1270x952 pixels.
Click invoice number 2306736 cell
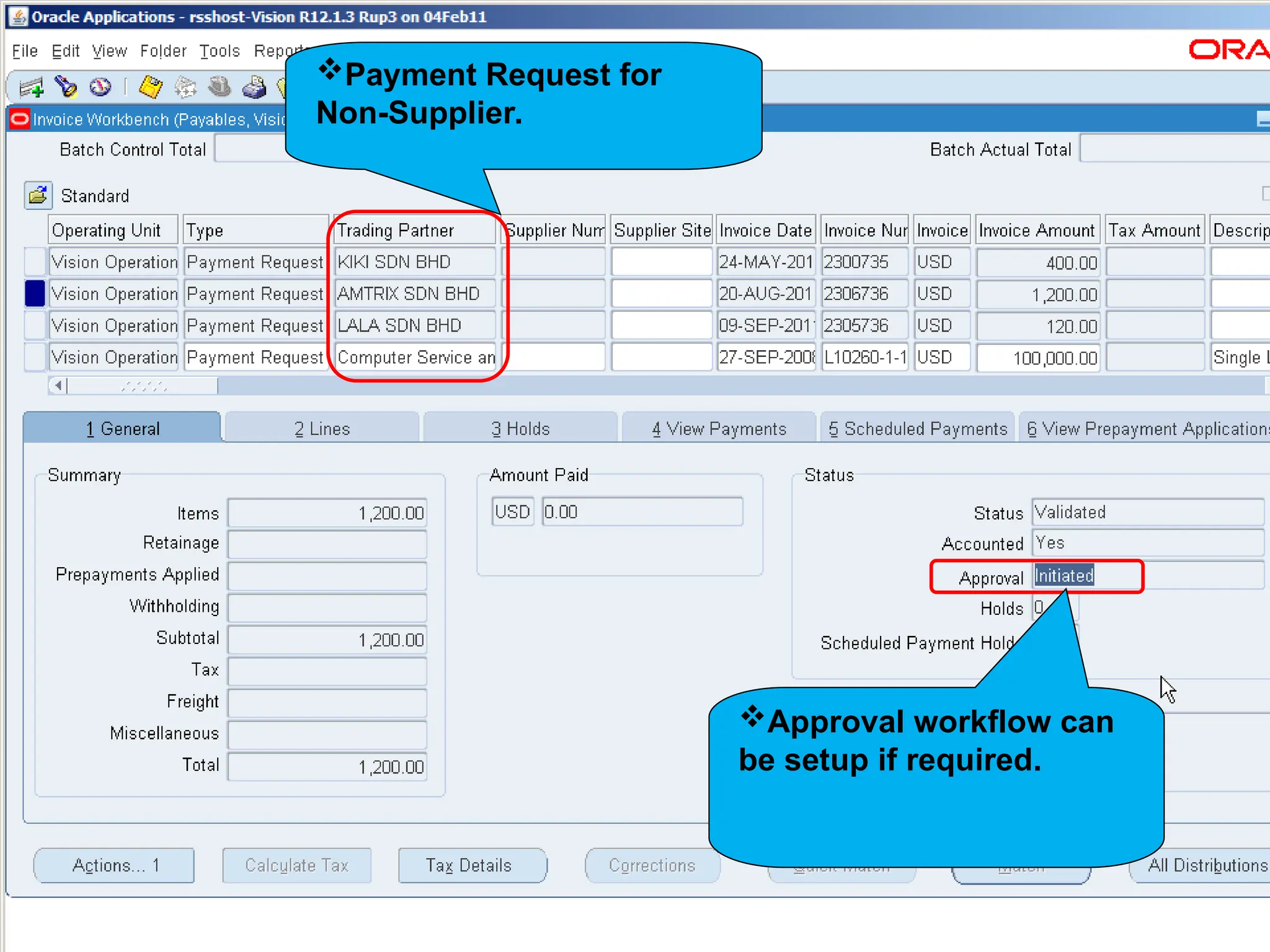tap(865, 293)
